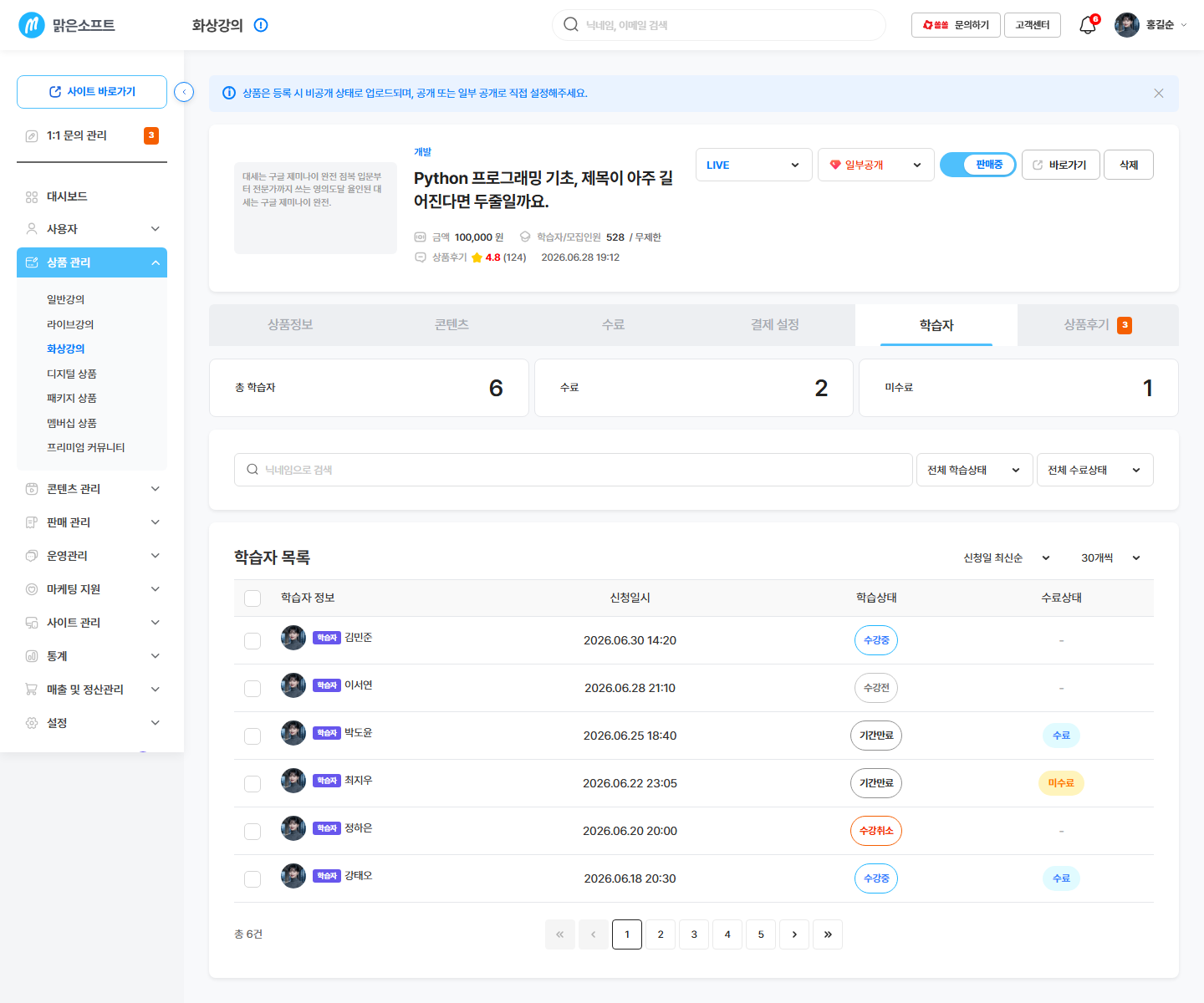This screenshot has height=1003, width=1204.
Task: Click the 삭제 button
Action: coord(1129,165)
